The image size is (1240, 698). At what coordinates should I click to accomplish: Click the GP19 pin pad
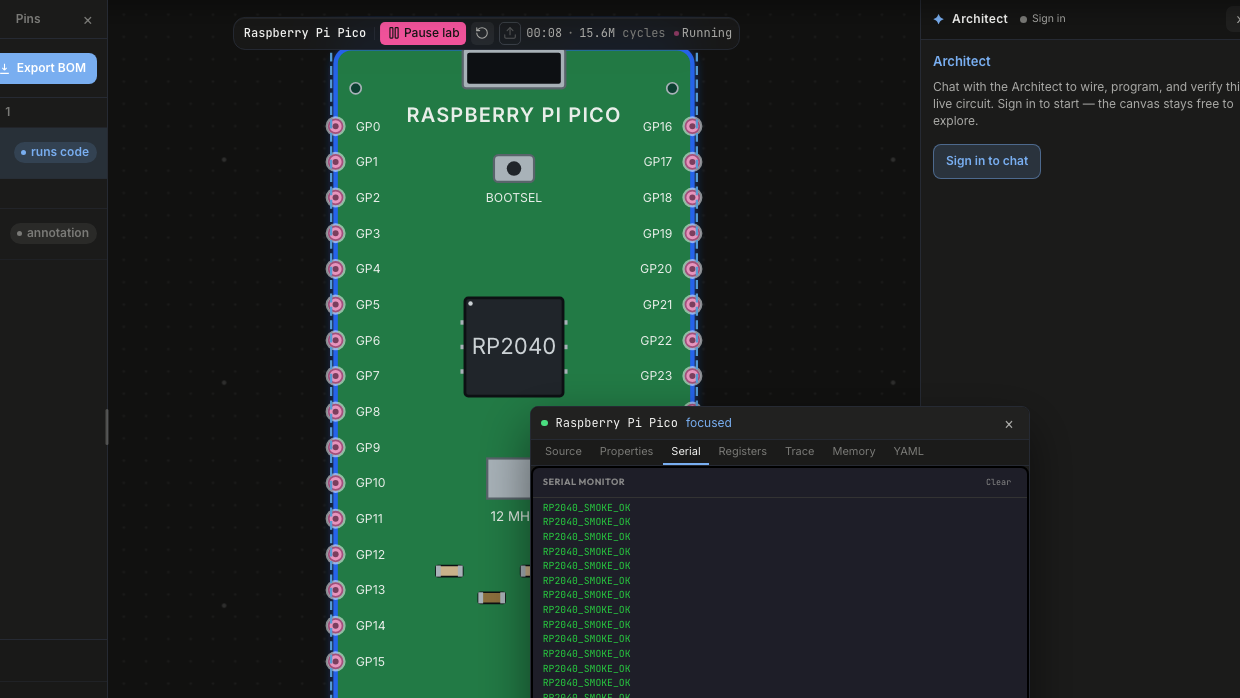coord(692,233)
